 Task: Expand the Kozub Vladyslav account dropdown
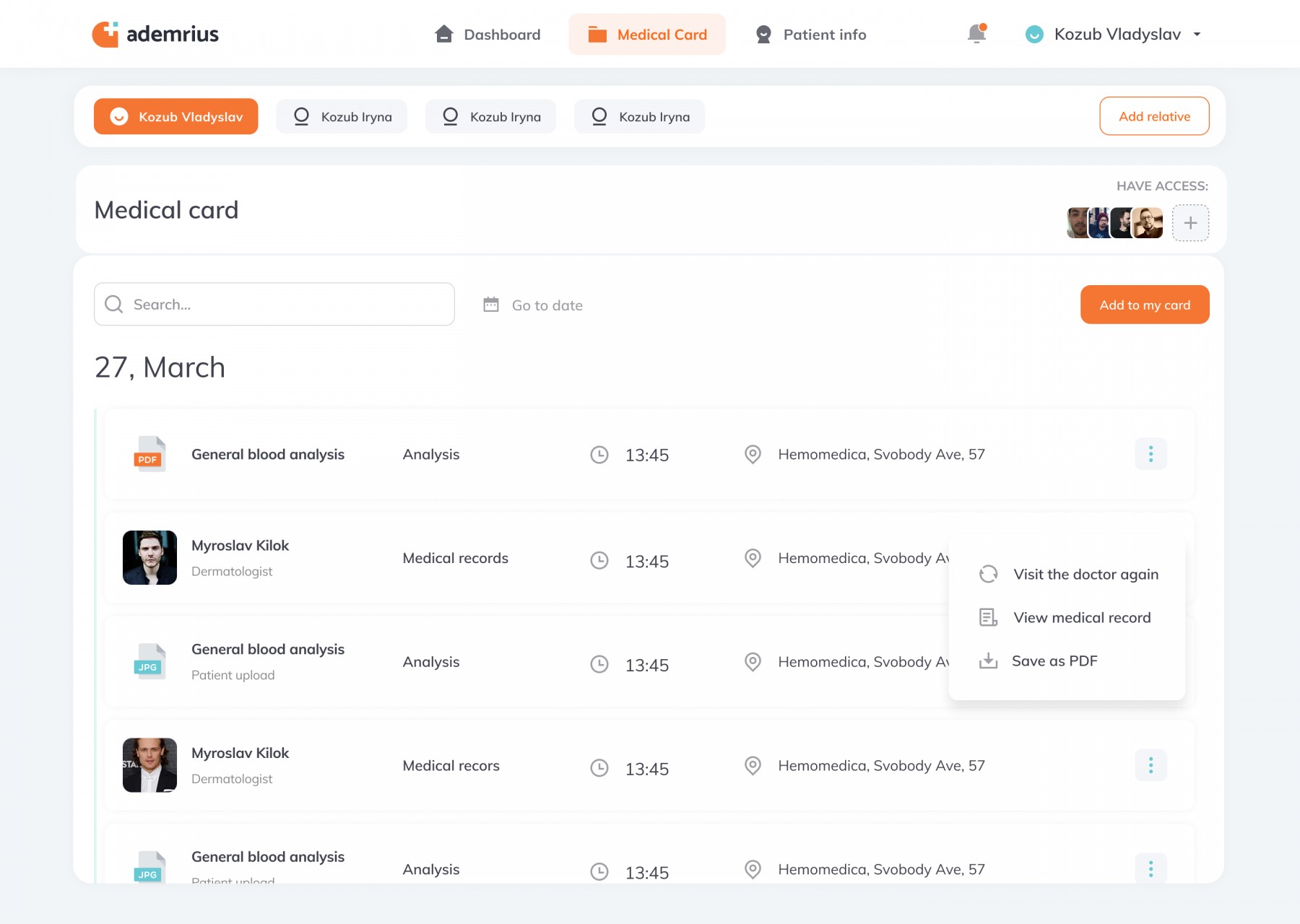[x=1197, y=34]
